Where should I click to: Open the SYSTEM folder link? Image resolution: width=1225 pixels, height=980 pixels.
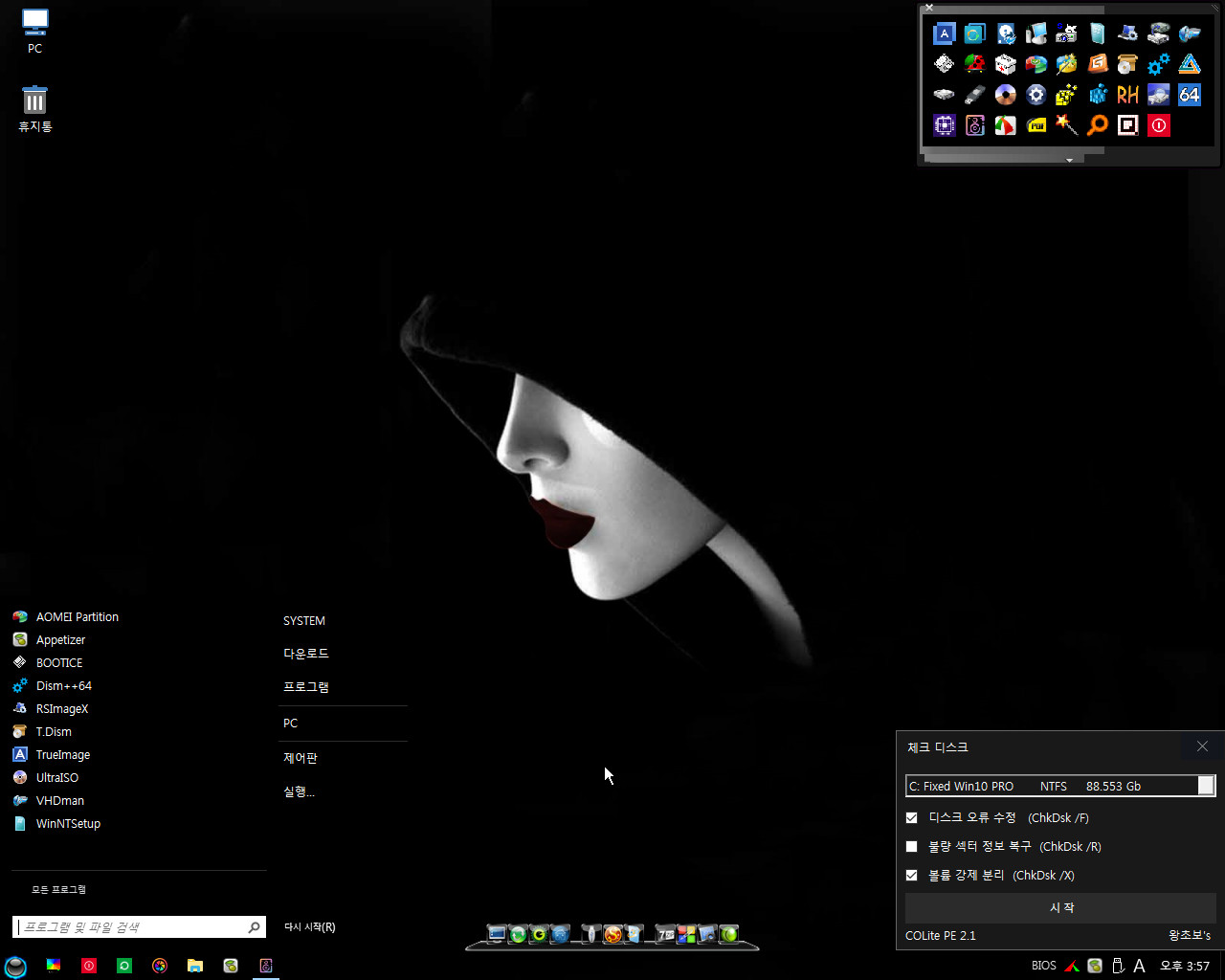(x=304, y=621)
